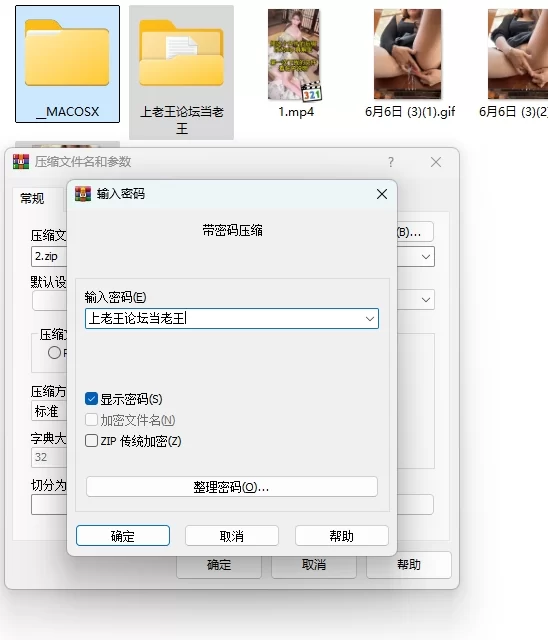Expand the password field dropdown arrow
Viewport: 548px width, 640px height.
coord(370,319)
